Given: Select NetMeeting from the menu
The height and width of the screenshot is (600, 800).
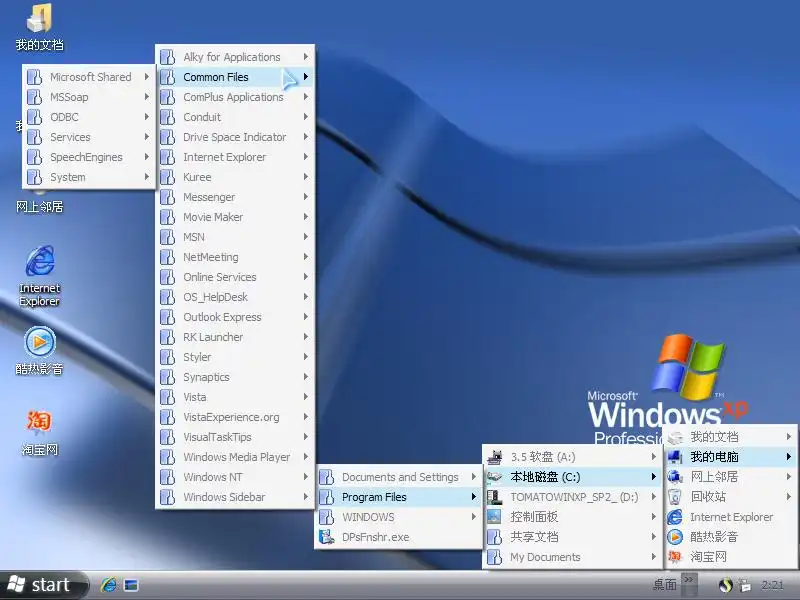Looking at the screenshot, I should [235, 257].
